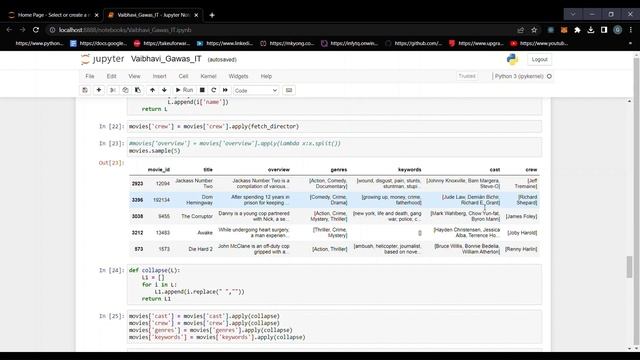Switch to the Home Page browser tab
Image resolution: width=640 pixels, height=360 pixels.
[53, 15]
